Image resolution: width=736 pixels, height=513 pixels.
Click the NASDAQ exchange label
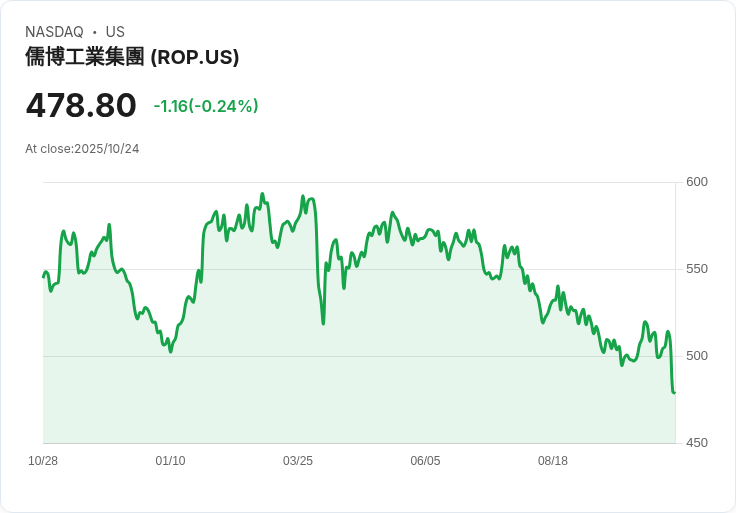tap(54, 32)
